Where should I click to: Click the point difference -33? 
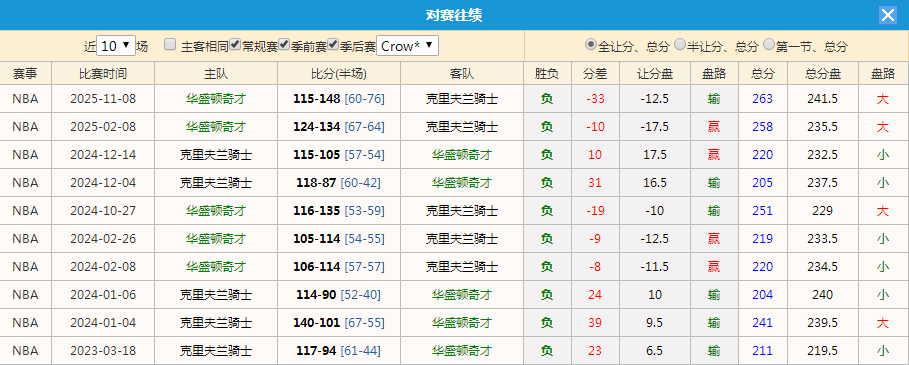coord(595,99)
